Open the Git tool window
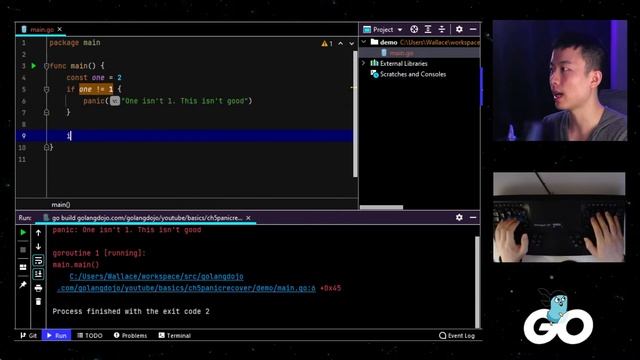Viewport: 640px width, 360px height. point(29,336)
